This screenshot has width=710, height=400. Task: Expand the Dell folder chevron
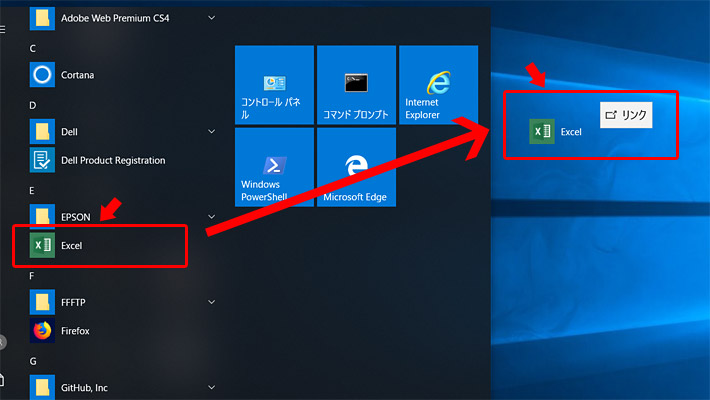point(211,131)
